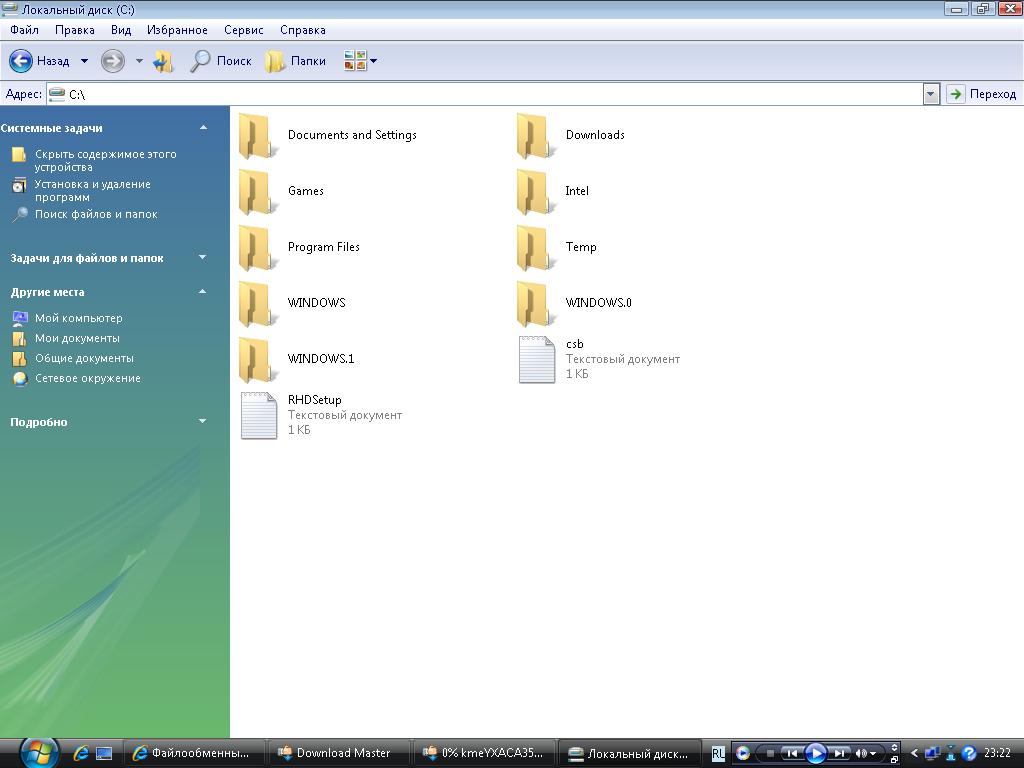Viewport: 1024px width, 768px height.
Task: Select the csb text document icon
Action: 537,359
